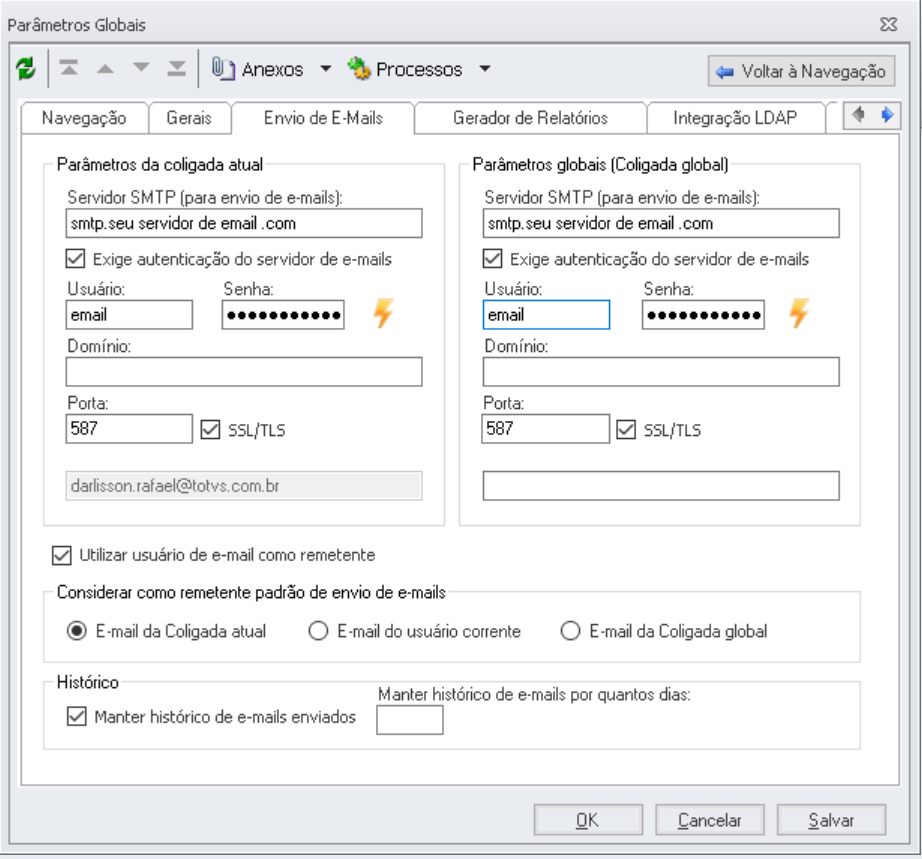Click Usuário field in coligada atual

pos(129,315)
